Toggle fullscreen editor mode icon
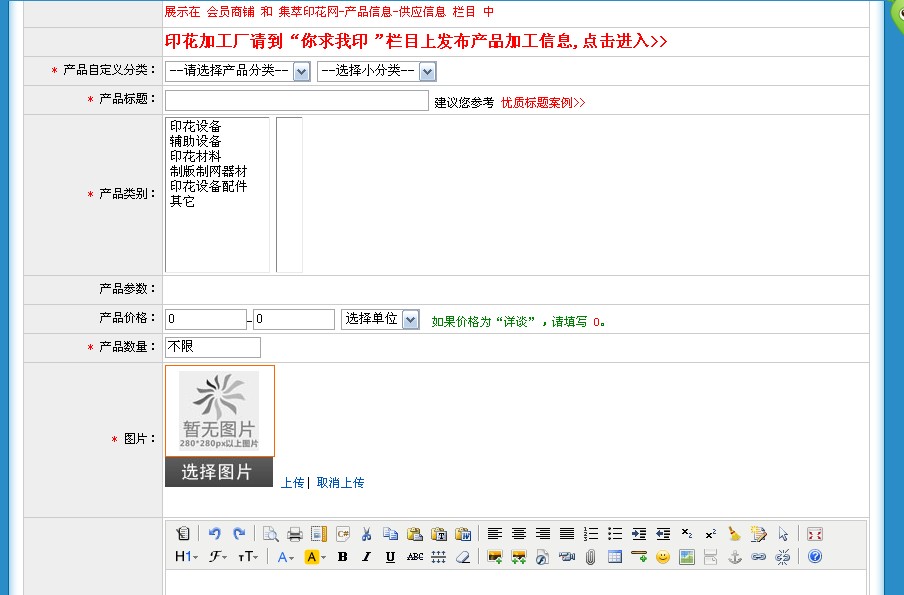This screenshot has width=904, height=595. point(815,534)
